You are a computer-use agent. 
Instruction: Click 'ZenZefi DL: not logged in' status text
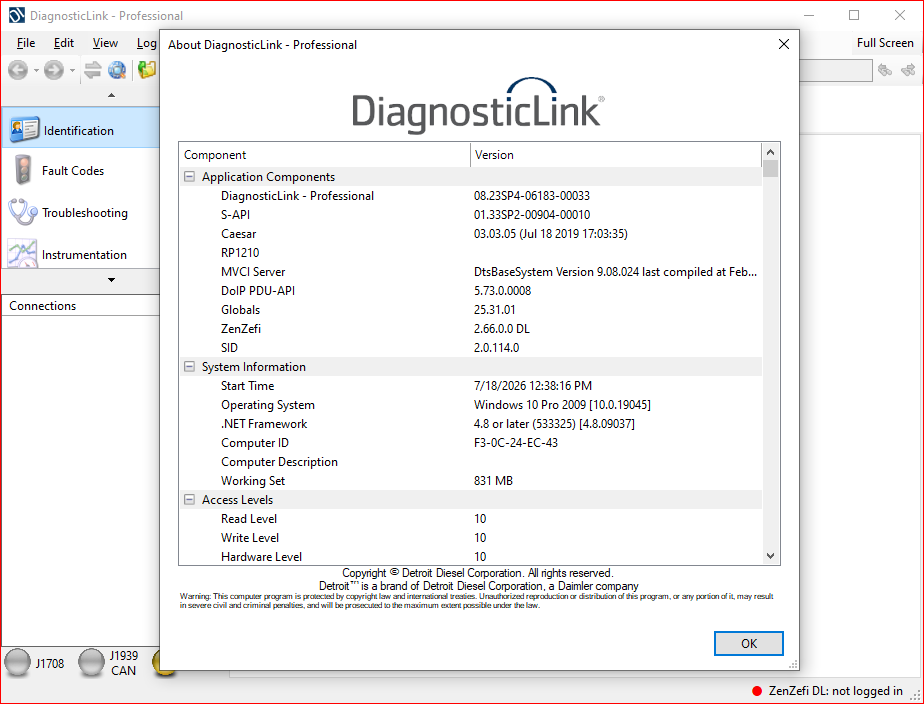[x=836, y=691]
